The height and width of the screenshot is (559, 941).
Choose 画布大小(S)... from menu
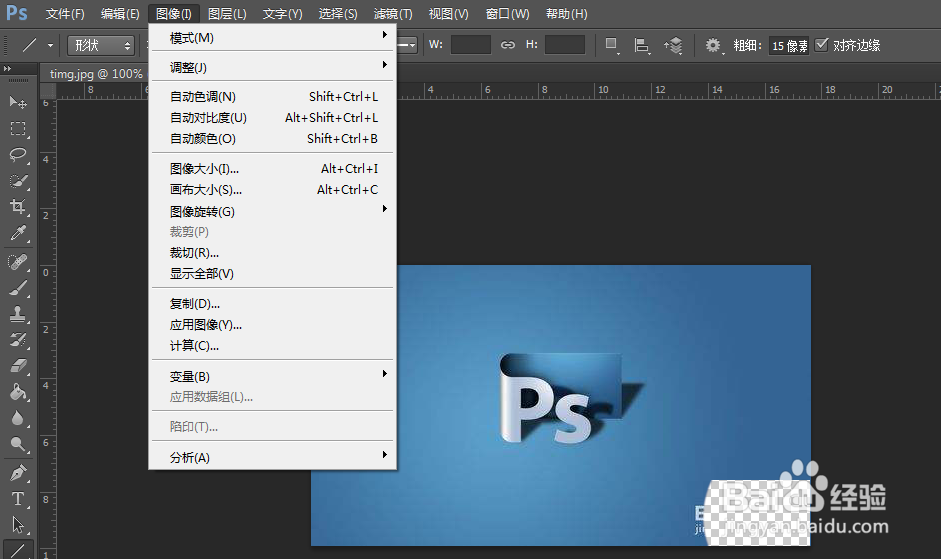coord(272,190)
